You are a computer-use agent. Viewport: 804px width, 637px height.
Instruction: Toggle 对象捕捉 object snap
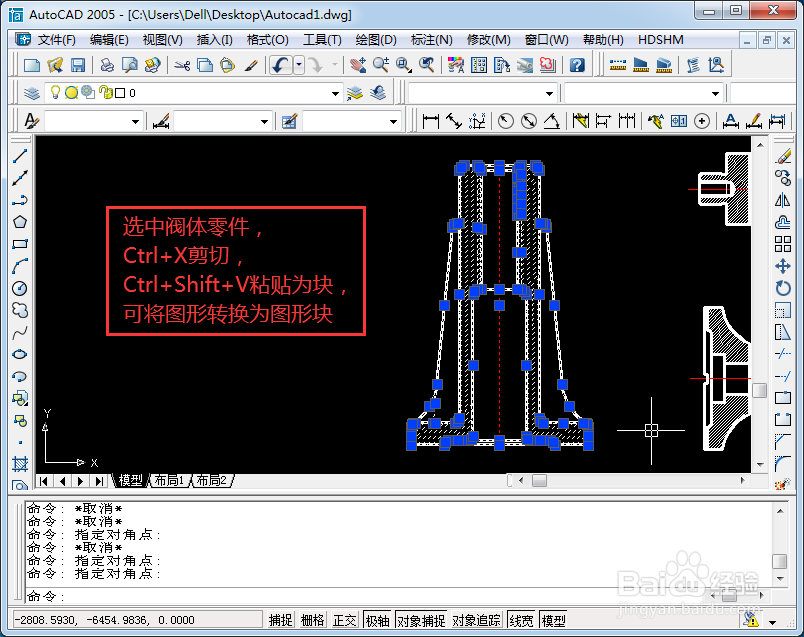coord(421,620)
